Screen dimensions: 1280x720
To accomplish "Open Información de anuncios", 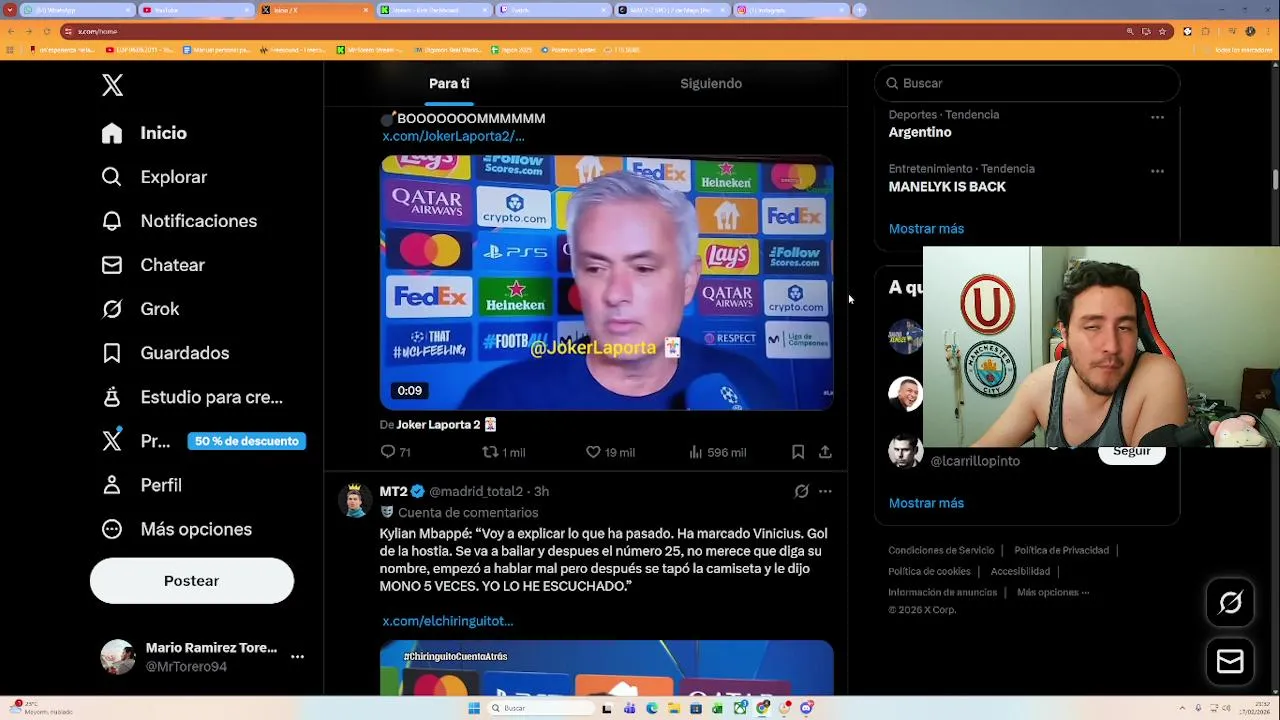I will [x=942, y=593].
